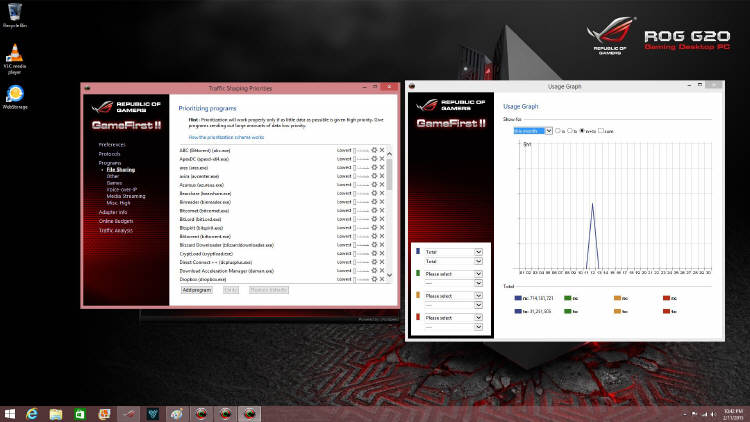Open upper Total dropdown beside blue marker
750x422 pixels.
(x=453, y=252)
